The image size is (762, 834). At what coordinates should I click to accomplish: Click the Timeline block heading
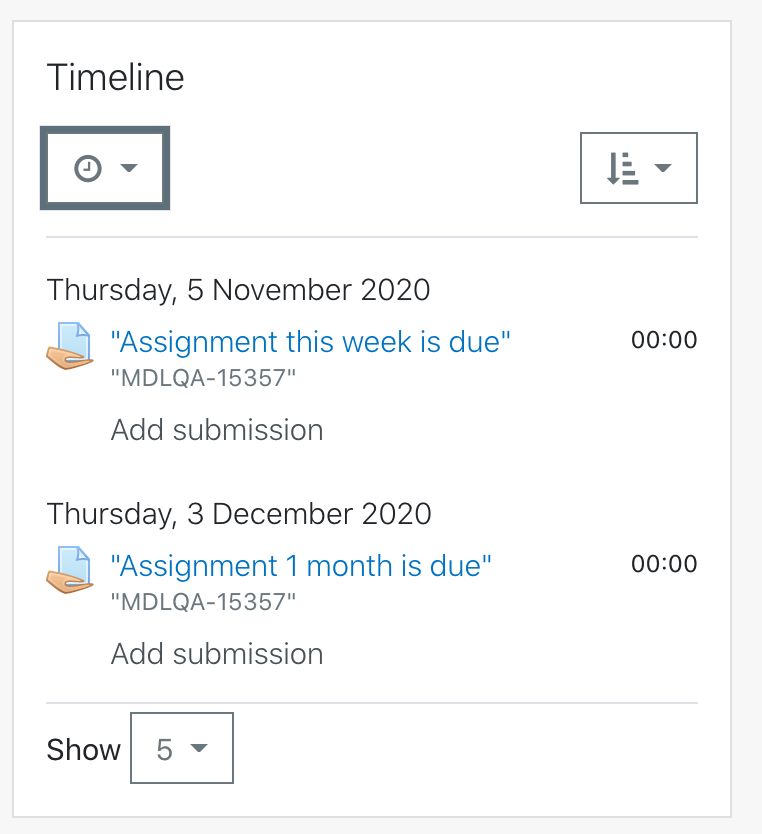pyautogui.click(x=115, y=78)
